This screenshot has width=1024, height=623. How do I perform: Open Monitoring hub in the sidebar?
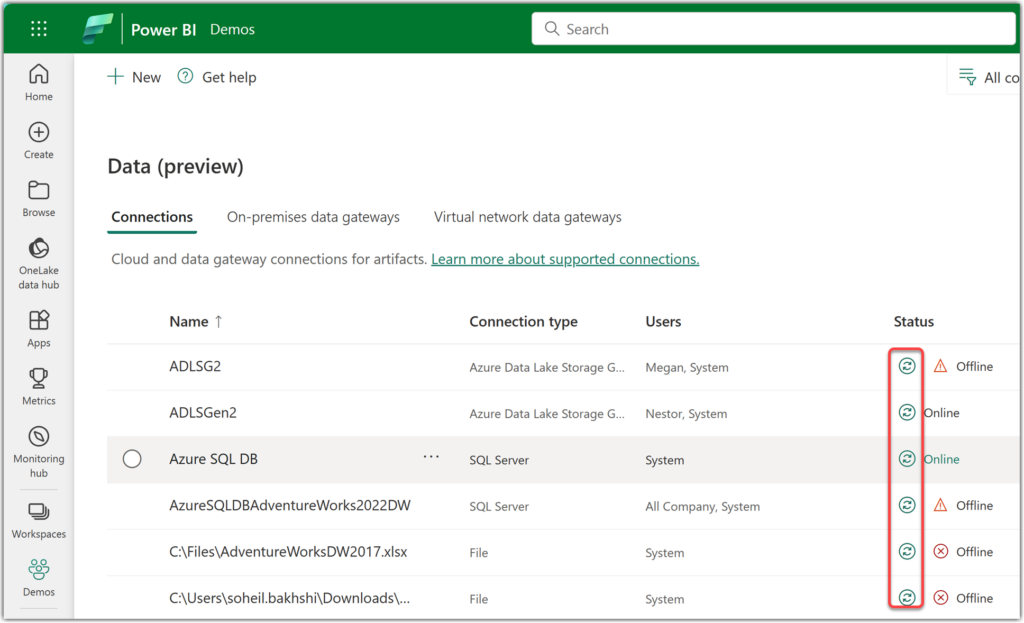39,452
